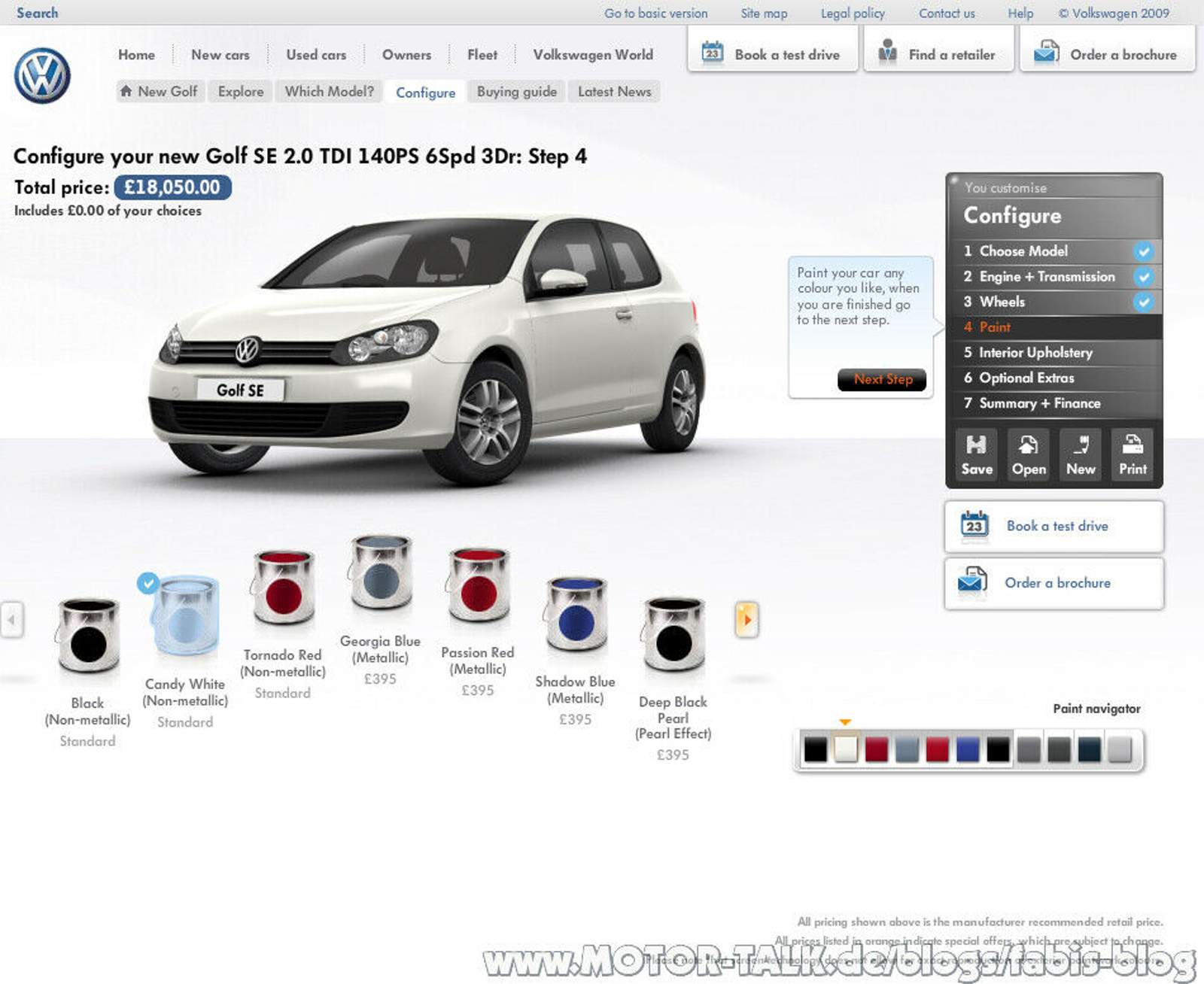1204x984 pixels.
Task: Click the Next Step button
Action: tap(882, 379)
